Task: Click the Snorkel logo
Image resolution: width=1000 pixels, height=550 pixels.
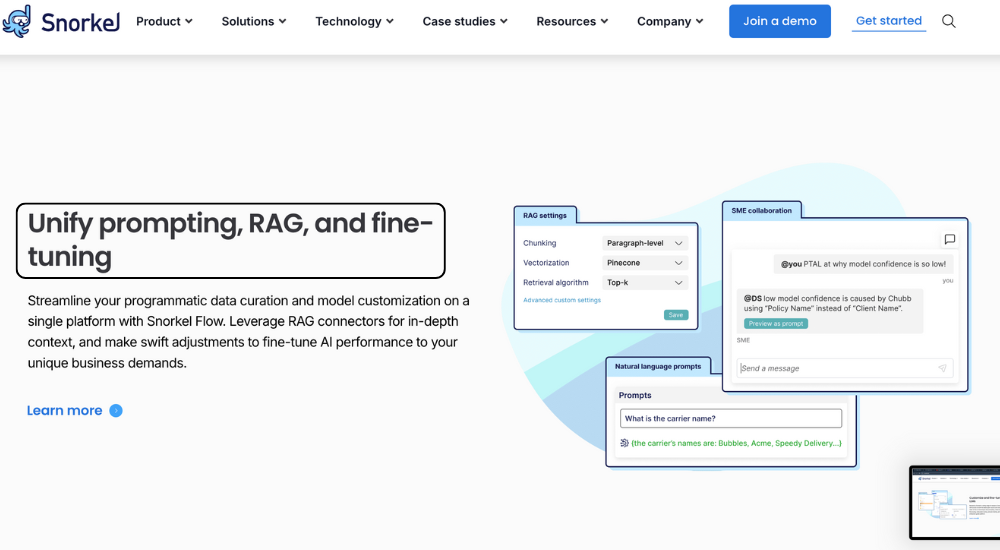Action: pyautogui.click(x=61, y=21)
